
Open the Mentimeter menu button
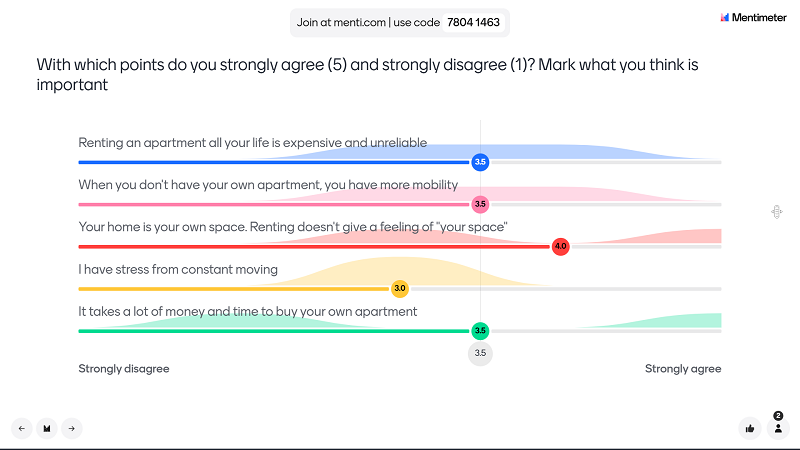pyautogui.click(x=46, y=429)
